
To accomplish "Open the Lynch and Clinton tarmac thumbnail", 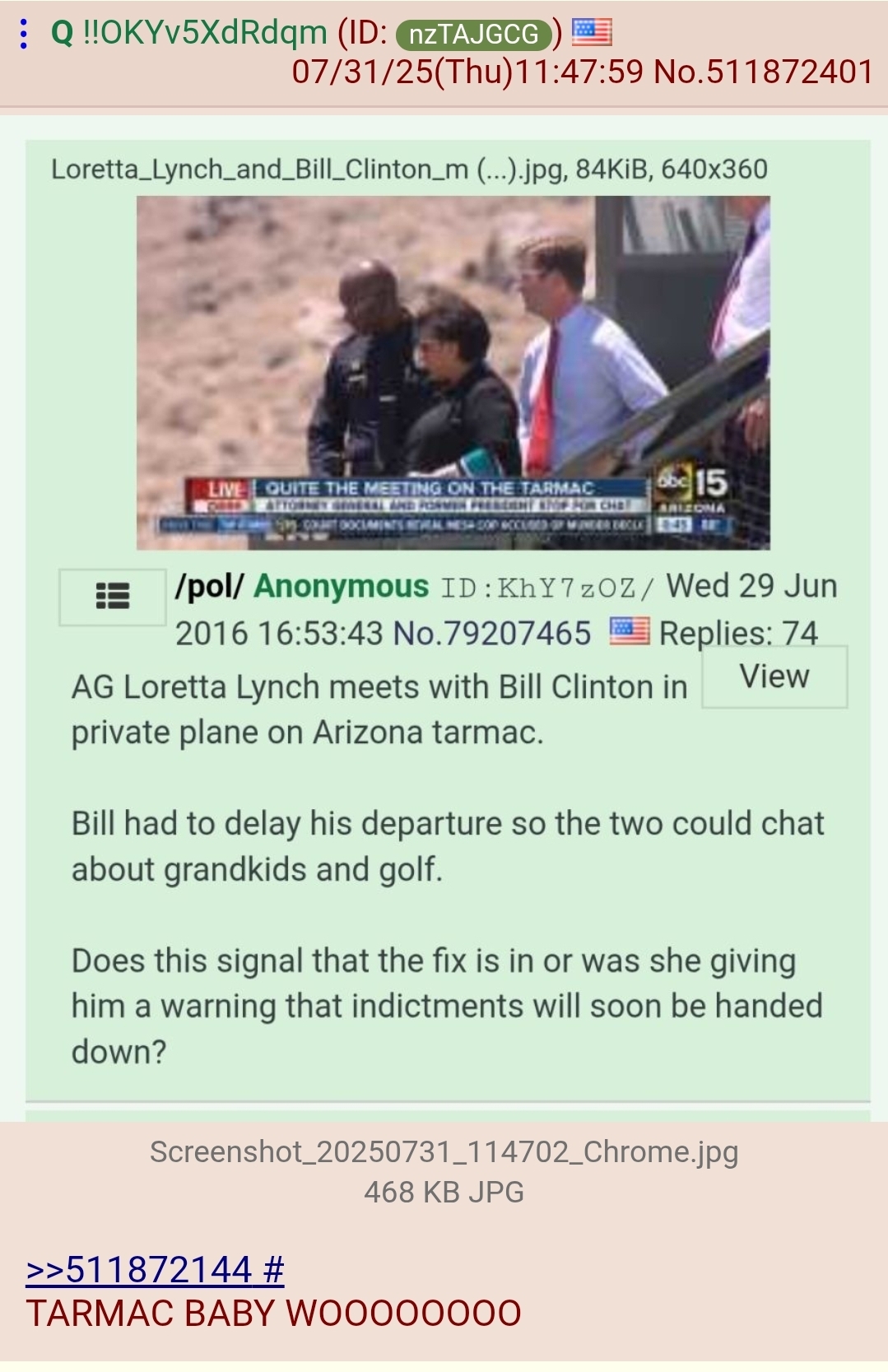I will click(x=453, y=372).
